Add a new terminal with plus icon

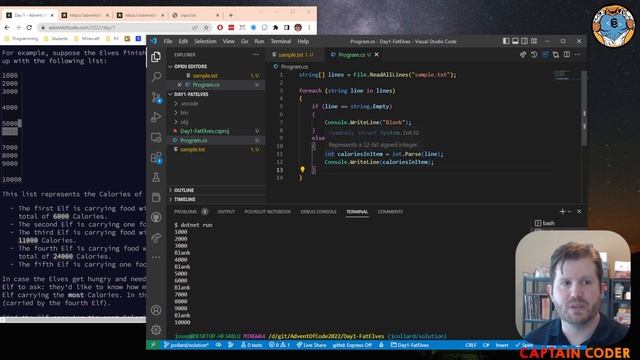(562, 211)
